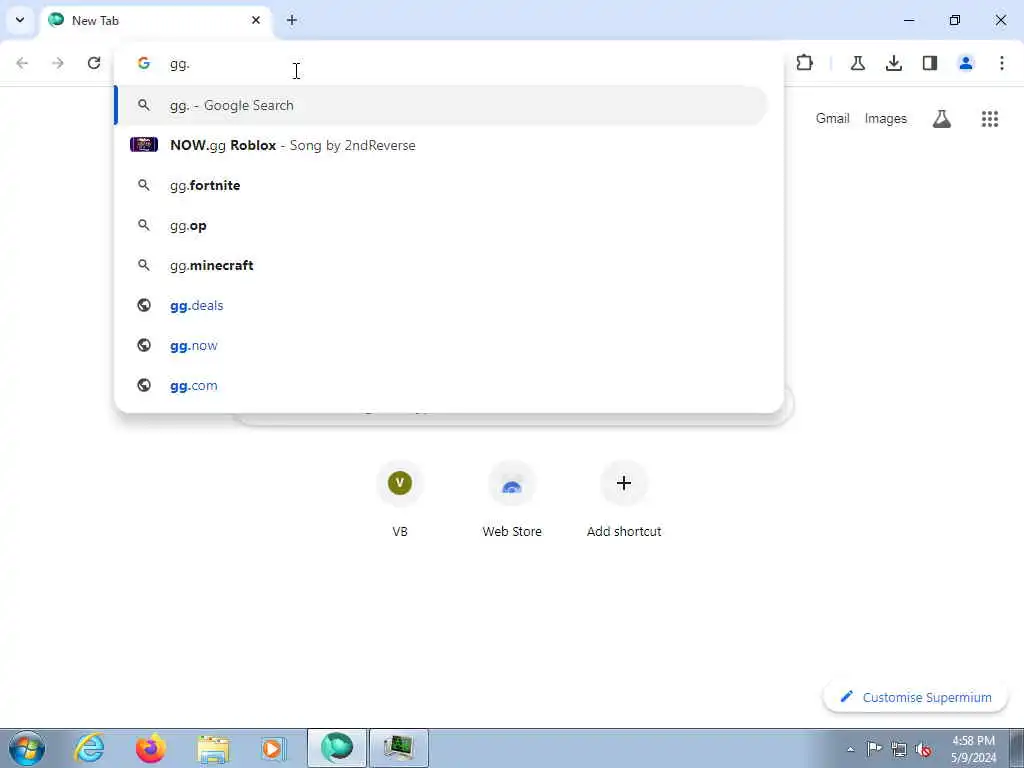Open the gg.now URL suggestion
The height and width of the screenshot is (768, 1024).
tap(442, 345)
